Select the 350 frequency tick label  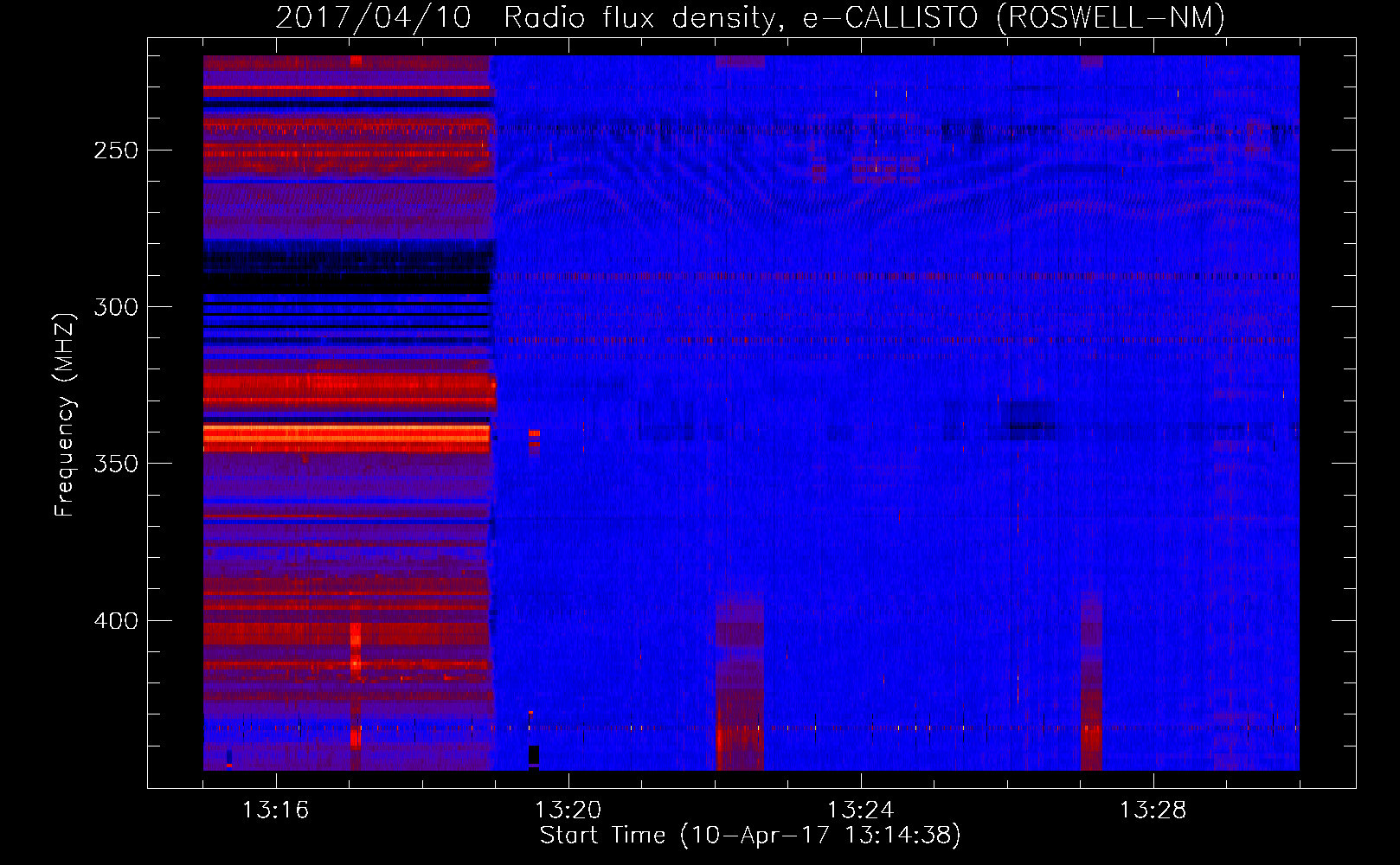(x=116, y=464)
